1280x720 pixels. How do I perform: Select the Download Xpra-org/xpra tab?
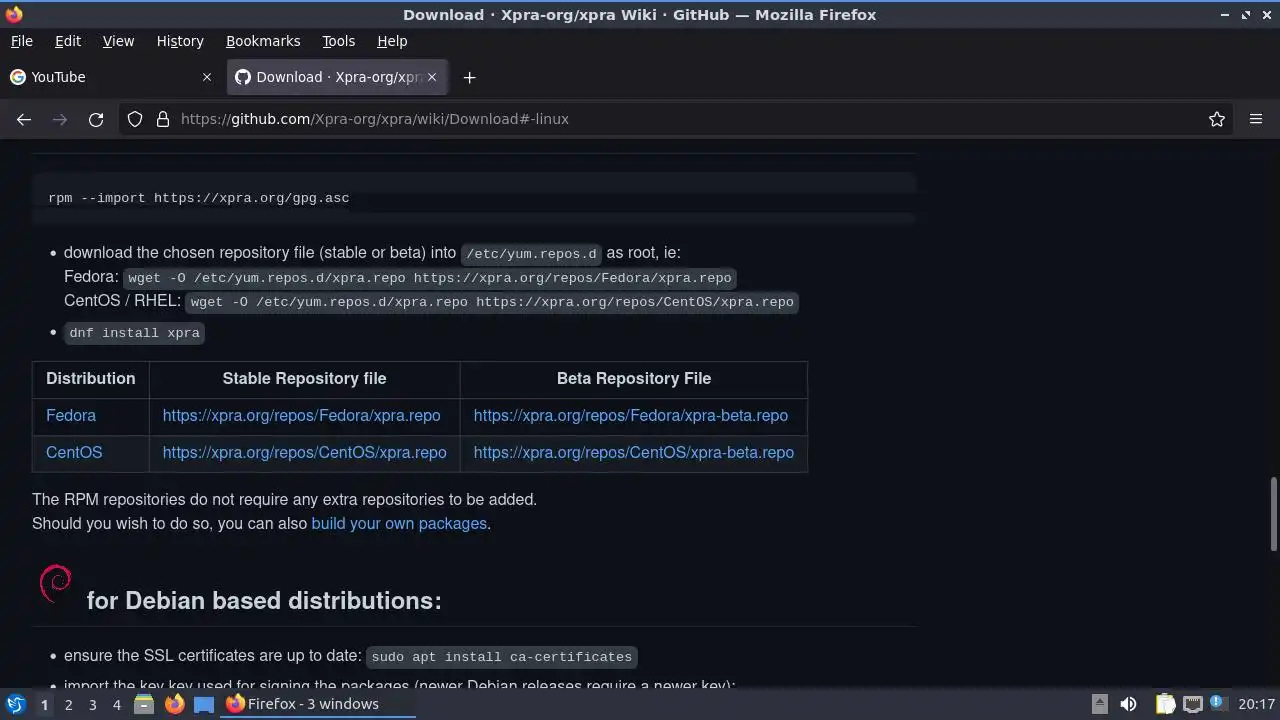pyautogui.click(x=337, y=77)
